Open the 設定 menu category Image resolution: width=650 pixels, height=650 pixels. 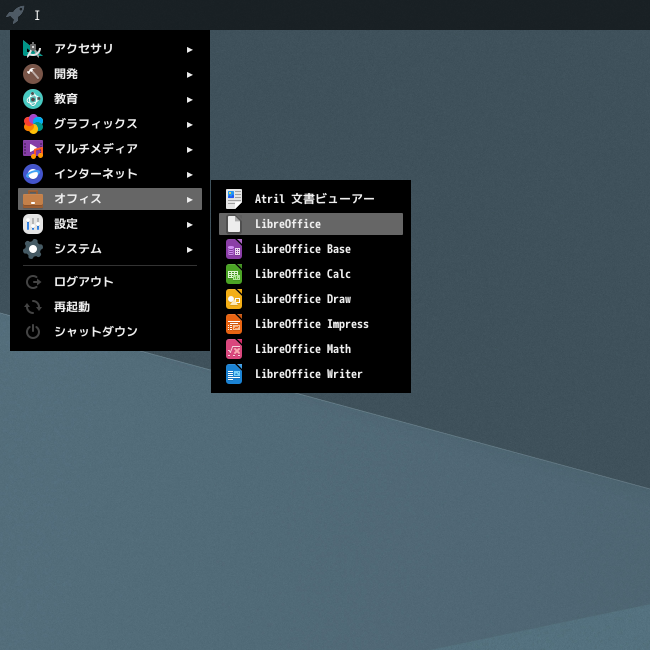coord(110,224)
